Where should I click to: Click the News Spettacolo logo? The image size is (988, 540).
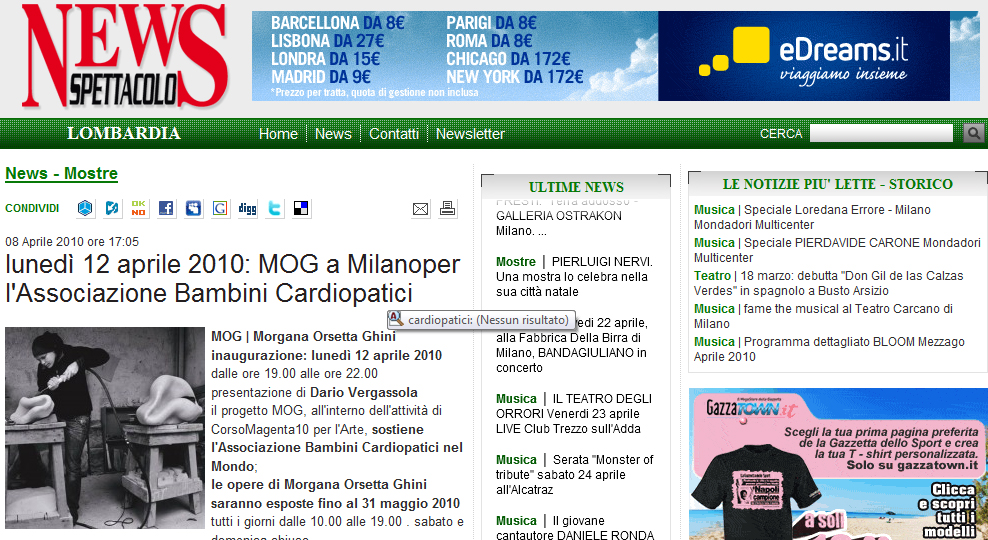tap(124, 55)
